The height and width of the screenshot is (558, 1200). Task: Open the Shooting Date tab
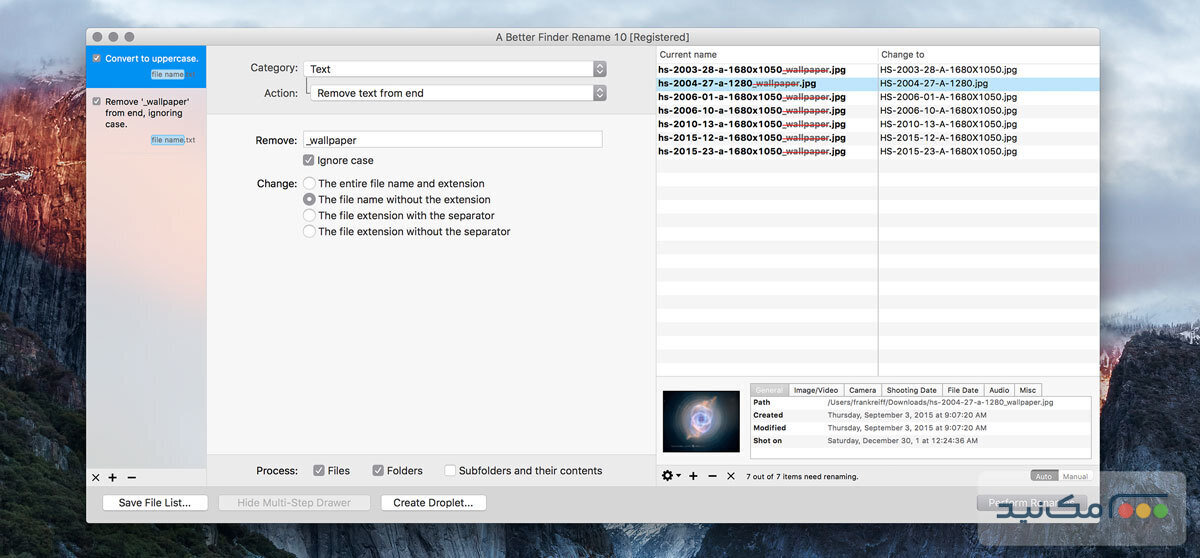[911, 390]
